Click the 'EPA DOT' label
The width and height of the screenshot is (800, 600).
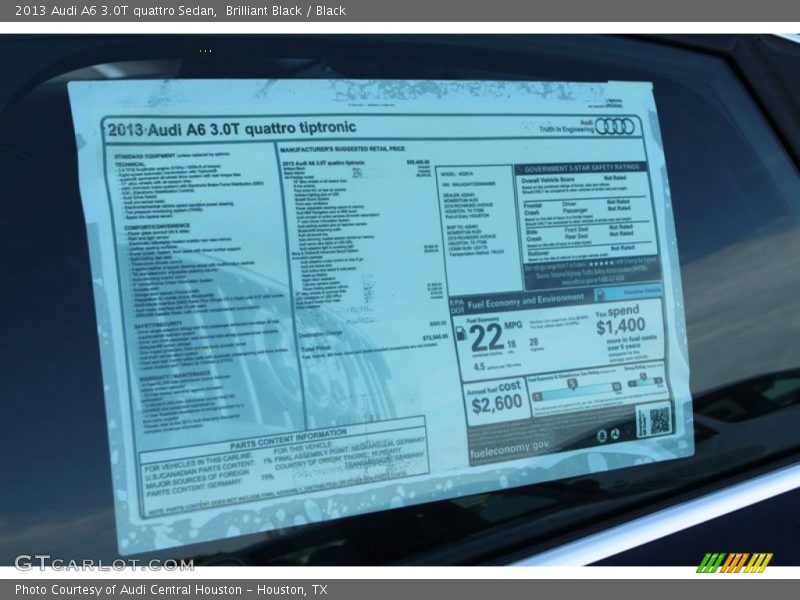coord(457,306)
